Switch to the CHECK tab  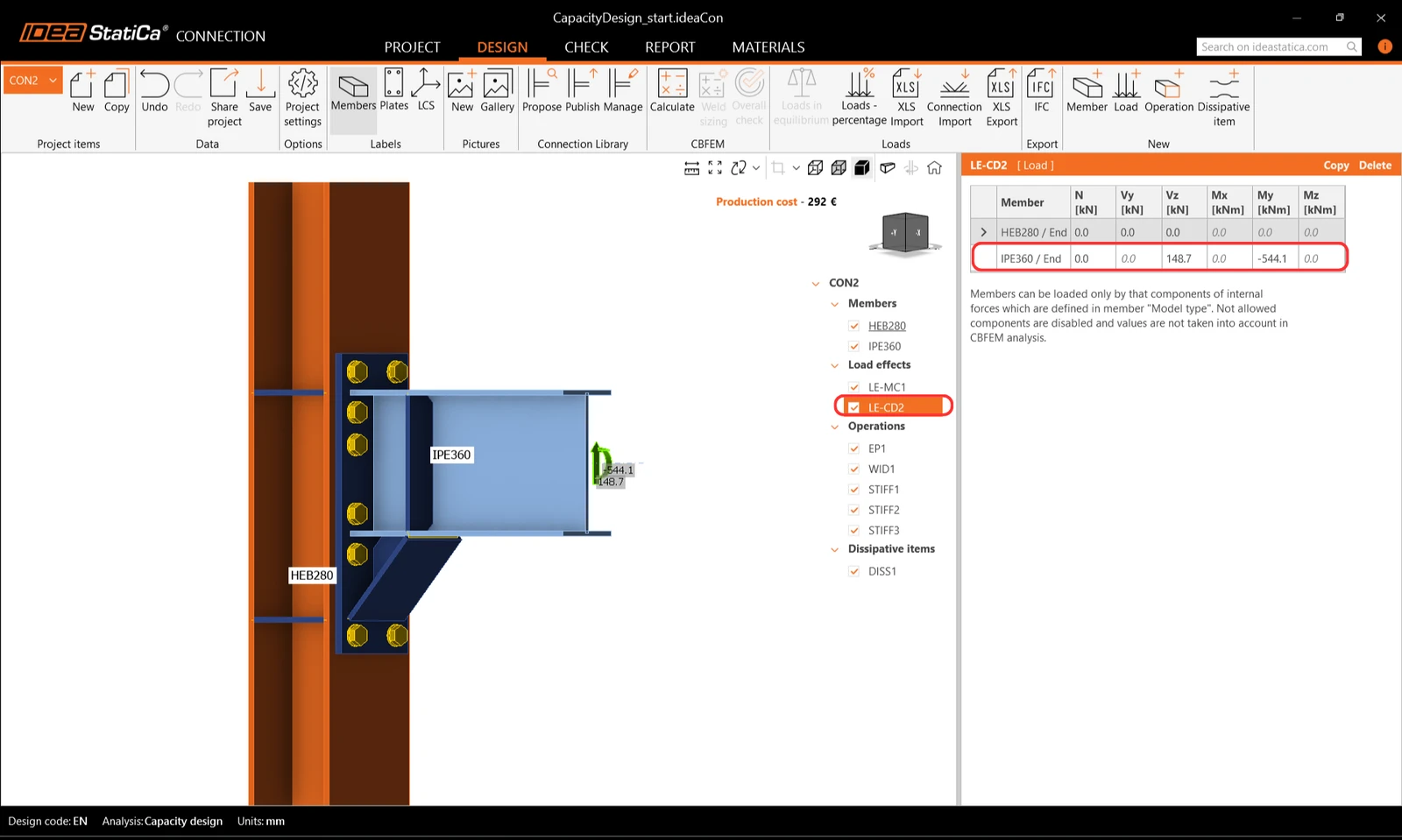586,47
